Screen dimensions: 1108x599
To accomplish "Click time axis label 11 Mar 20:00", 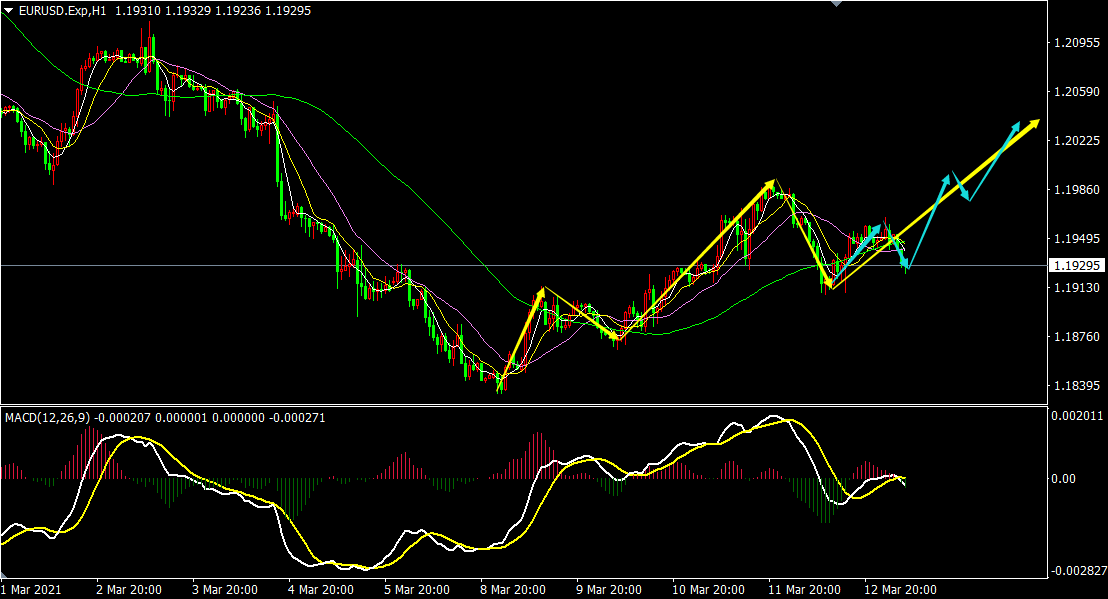I will (x=804, y=590).
